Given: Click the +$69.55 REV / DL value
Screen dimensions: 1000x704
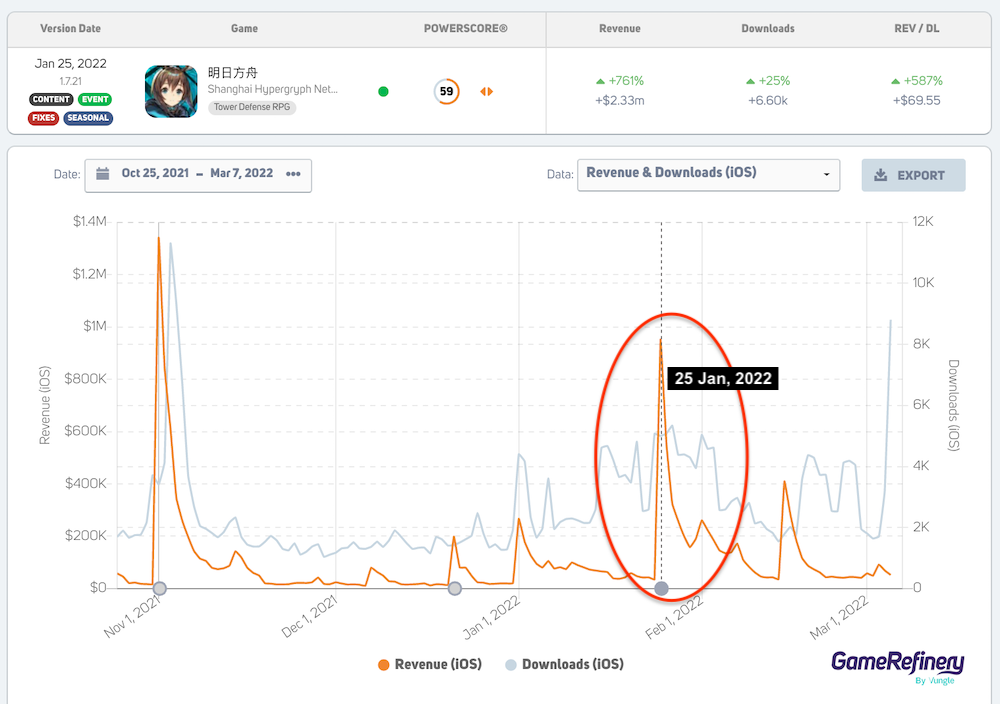Looking at the screenshot, I should tap(916, 100).
